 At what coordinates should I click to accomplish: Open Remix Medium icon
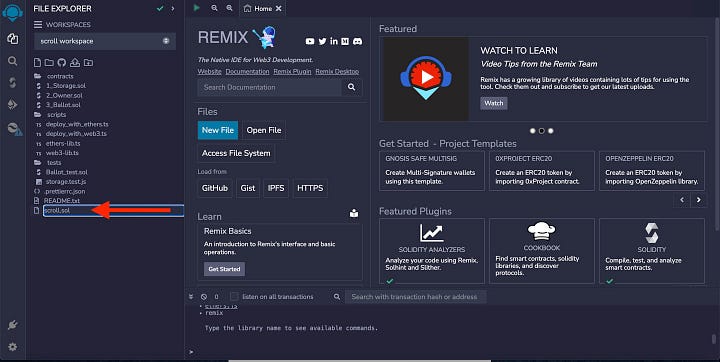[345, 41]
